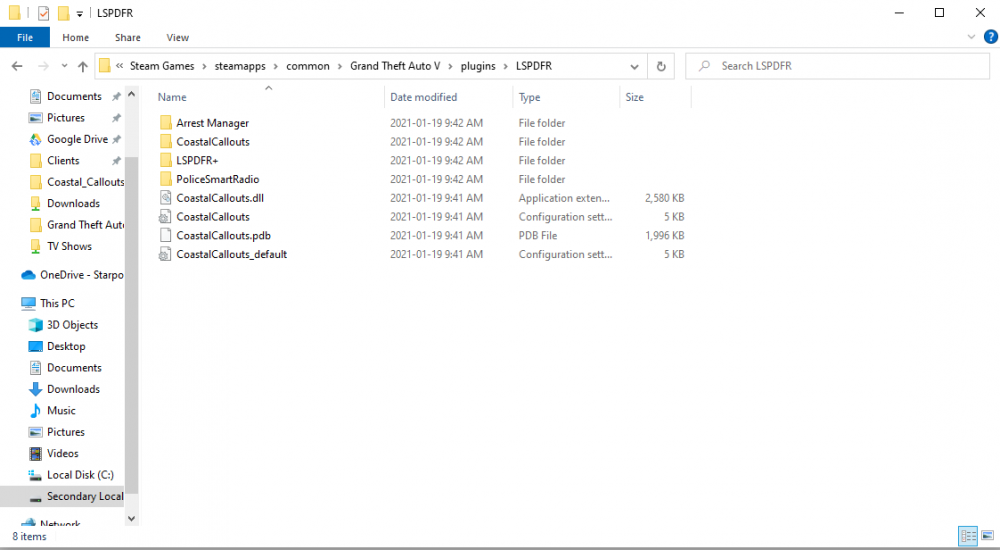This screenshot has width=1000, height=550.
Task: Refresh the current folder view
Action: coord(661,66)
